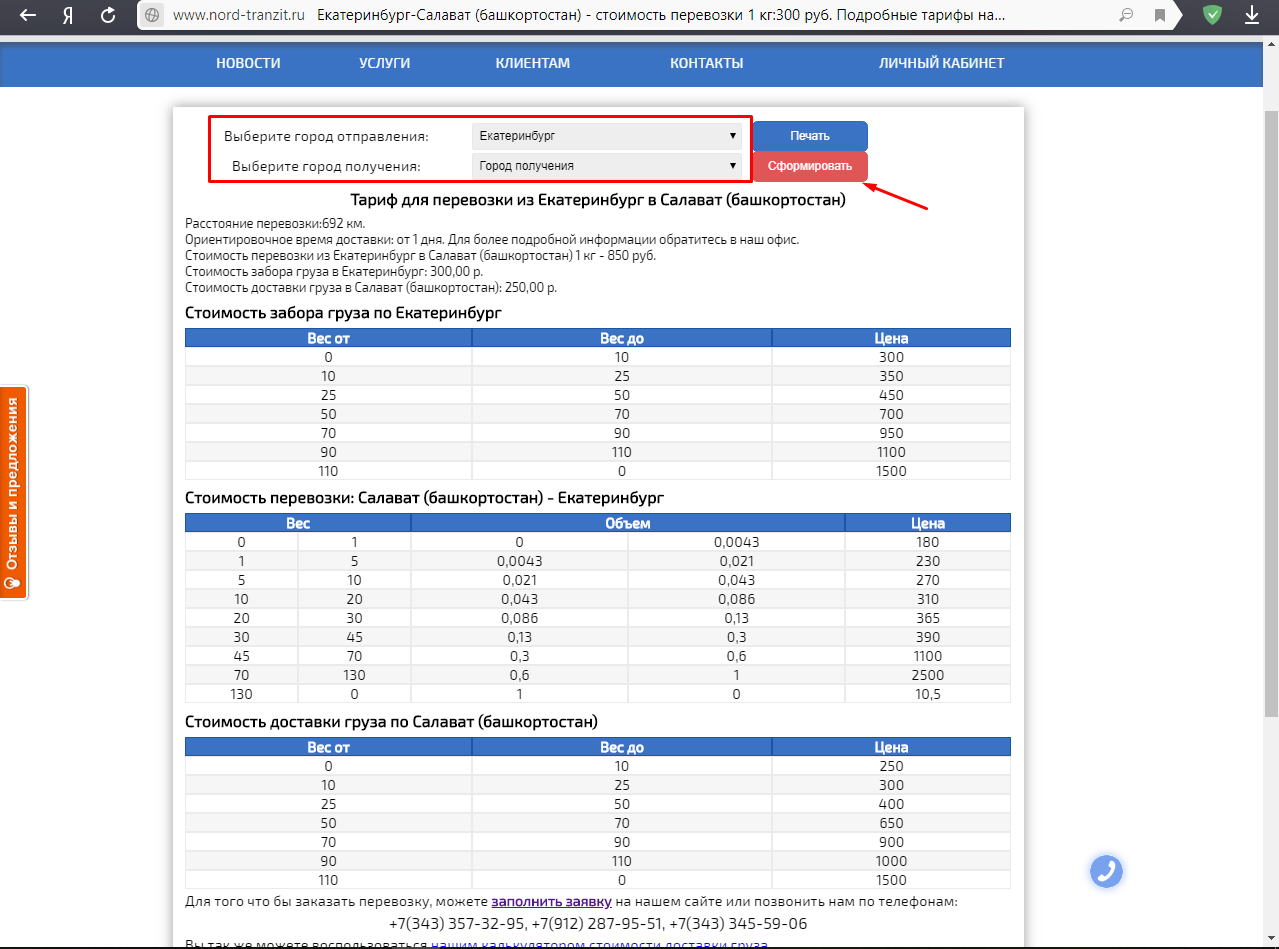Click the browser back arrow
The width and height of the screenshot is (1279, 949).
pos(28,16)
